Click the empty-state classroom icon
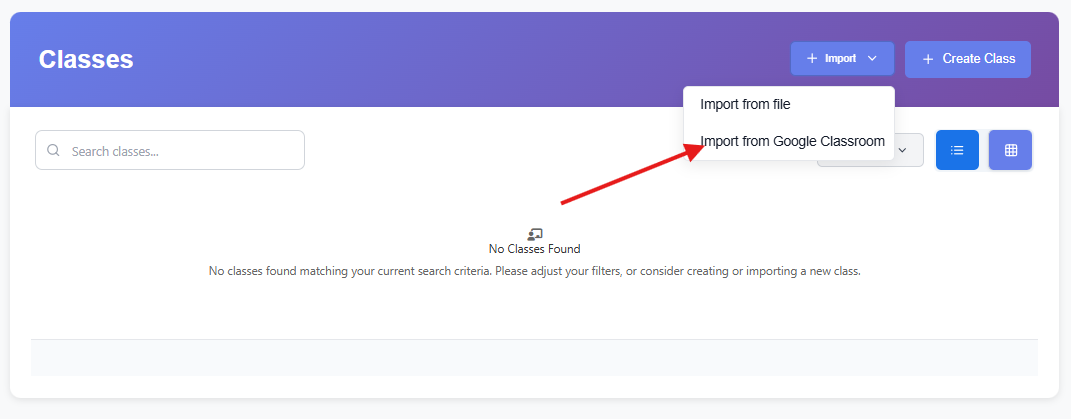Image resolution: width=1071 pixels, height=419 pixels. [x=534, y=234]
